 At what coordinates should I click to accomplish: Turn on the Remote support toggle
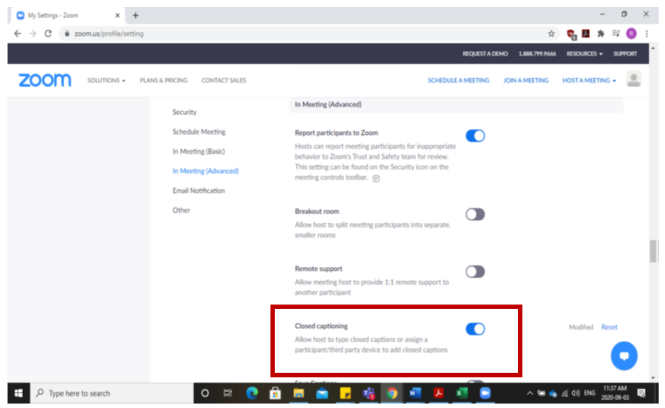(x=475, y=271)
